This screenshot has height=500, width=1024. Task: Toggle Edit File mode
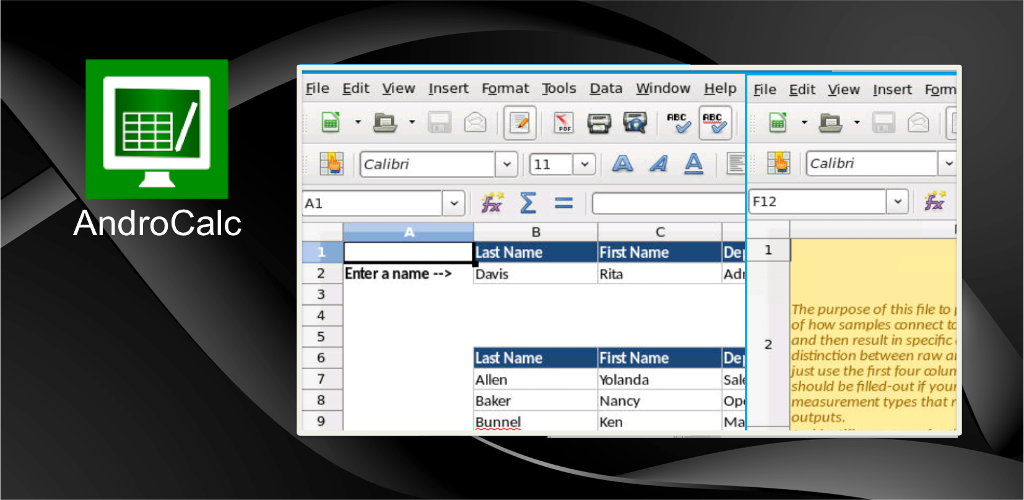(520, 122)
